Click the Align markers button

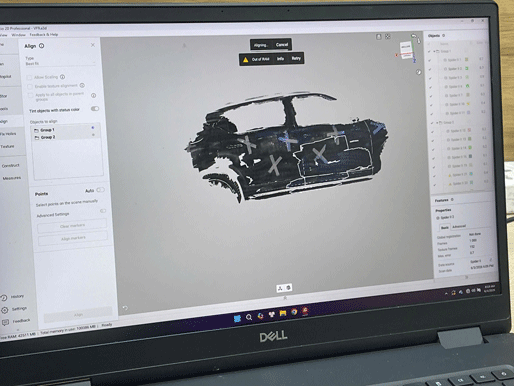pyautogui.click(x=73, y=238)
